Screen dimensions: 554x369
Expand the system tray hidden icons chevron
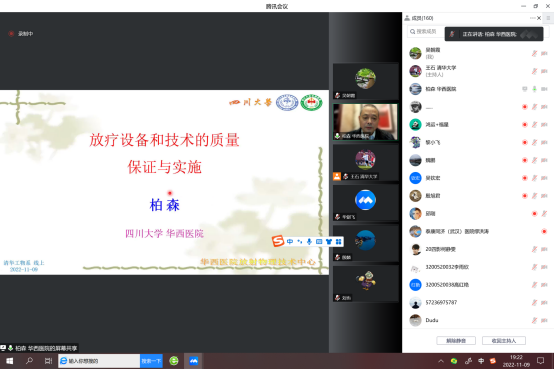point(441,361)
